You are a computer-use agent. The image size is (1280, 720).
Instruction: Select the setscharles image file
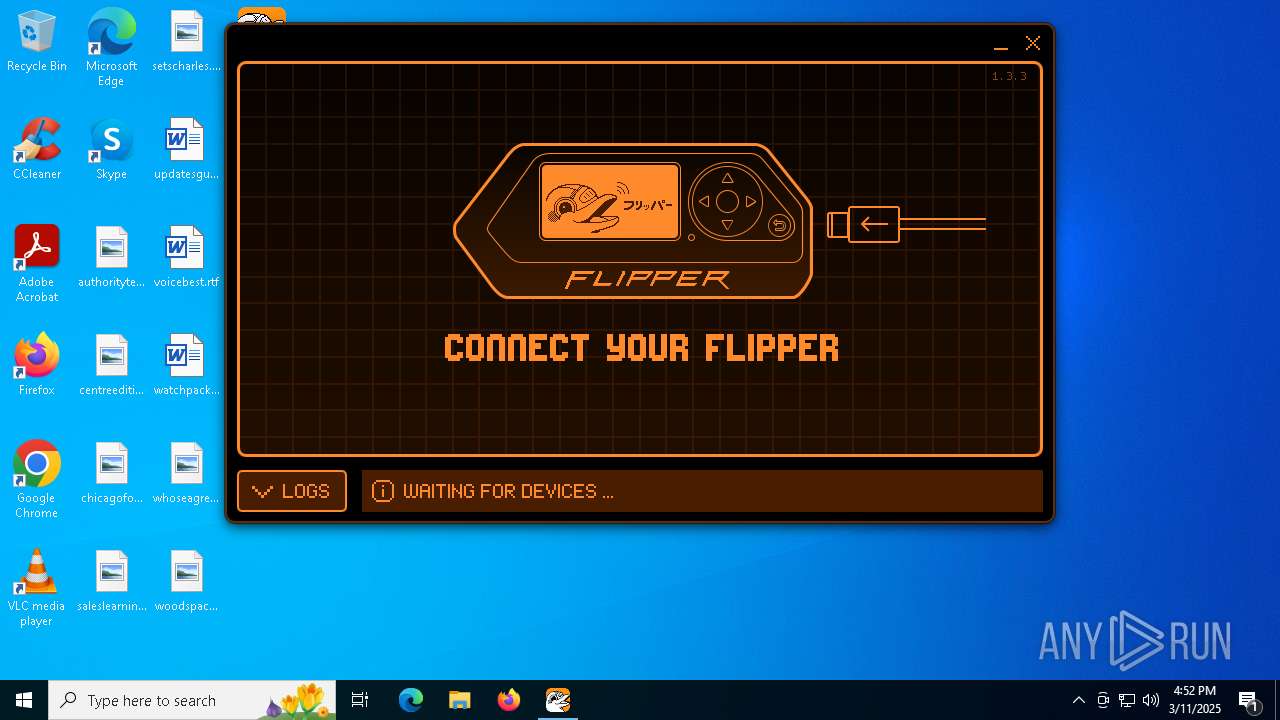[x=186, y=42]
